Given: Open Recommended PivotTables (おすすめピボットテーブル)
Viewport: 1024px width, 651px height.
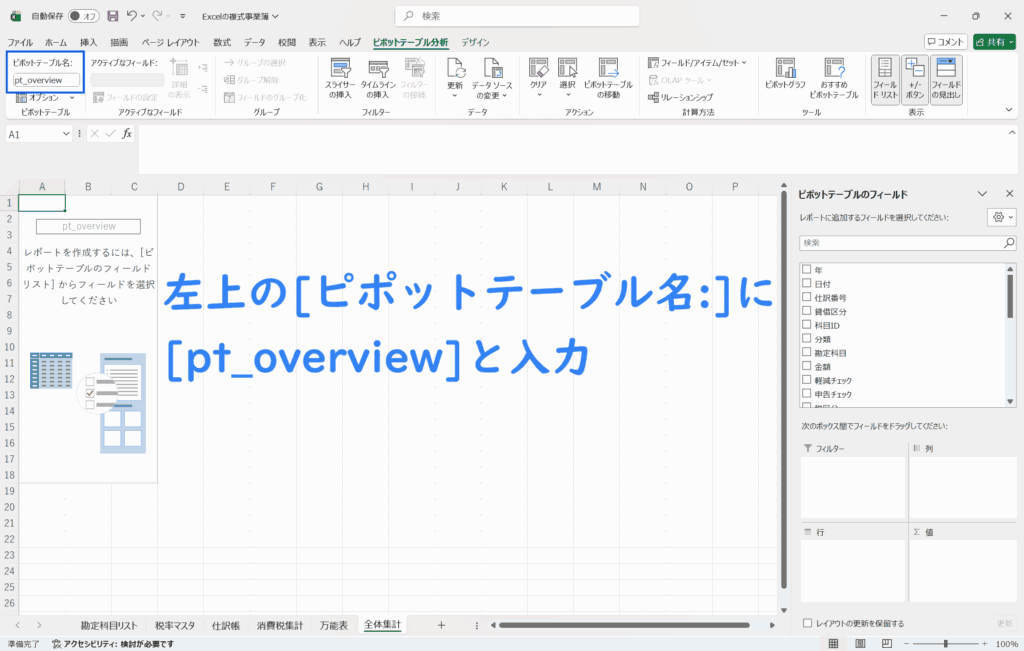Looking at the screenshot, I should (834, 69).
